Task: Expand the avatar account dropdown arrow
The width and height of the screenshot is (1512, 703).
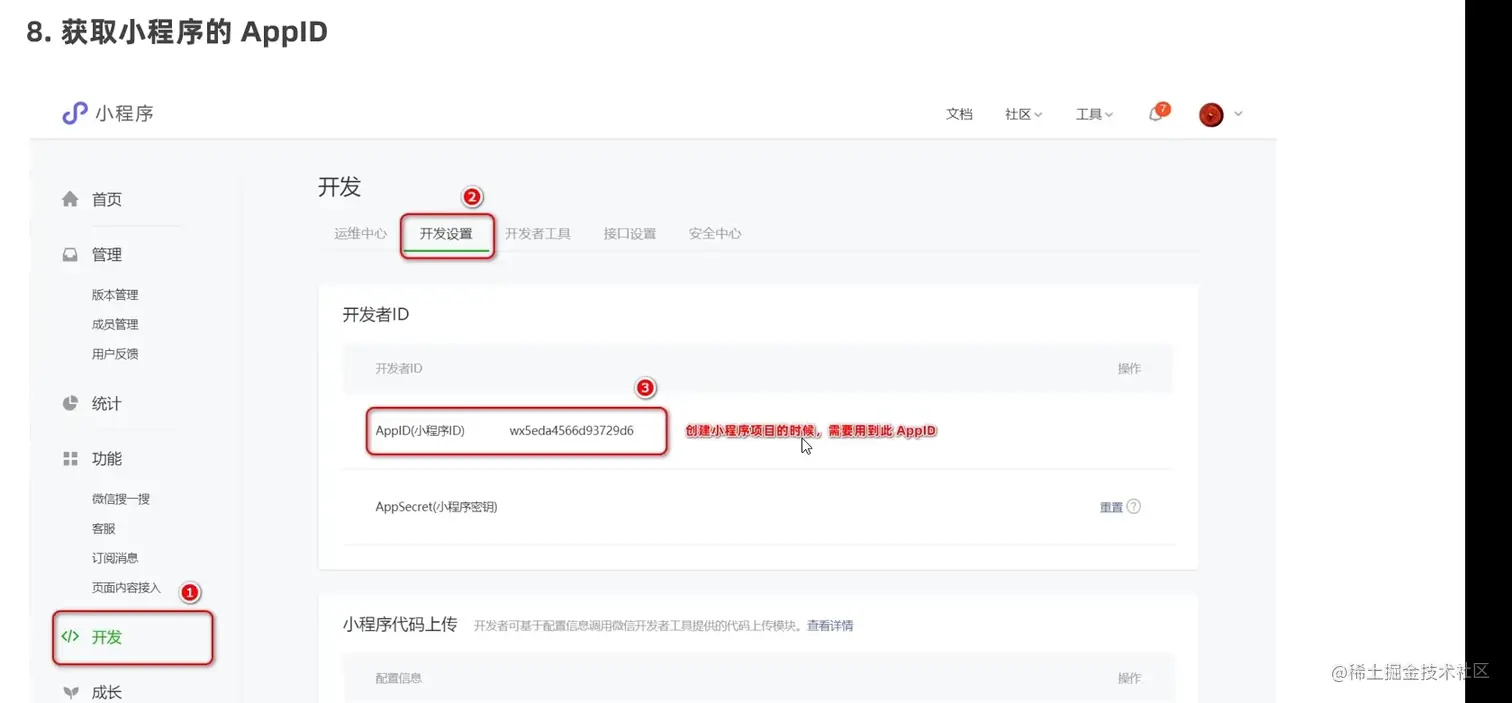Action: (x=1238, y=114)
